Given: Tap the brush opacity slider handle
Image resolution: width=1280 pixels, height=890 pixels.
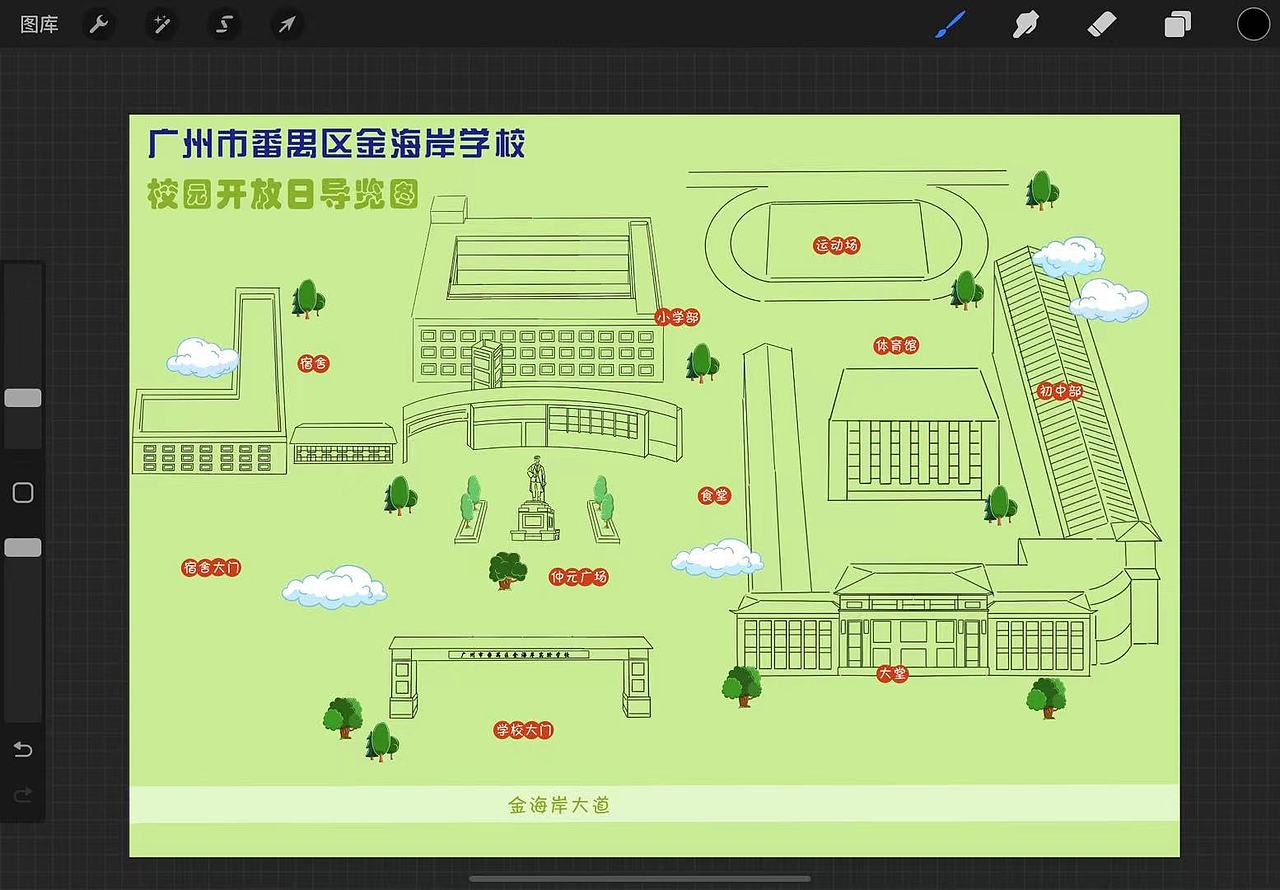Looking at the screenshot, I should (x=22, y=547).
